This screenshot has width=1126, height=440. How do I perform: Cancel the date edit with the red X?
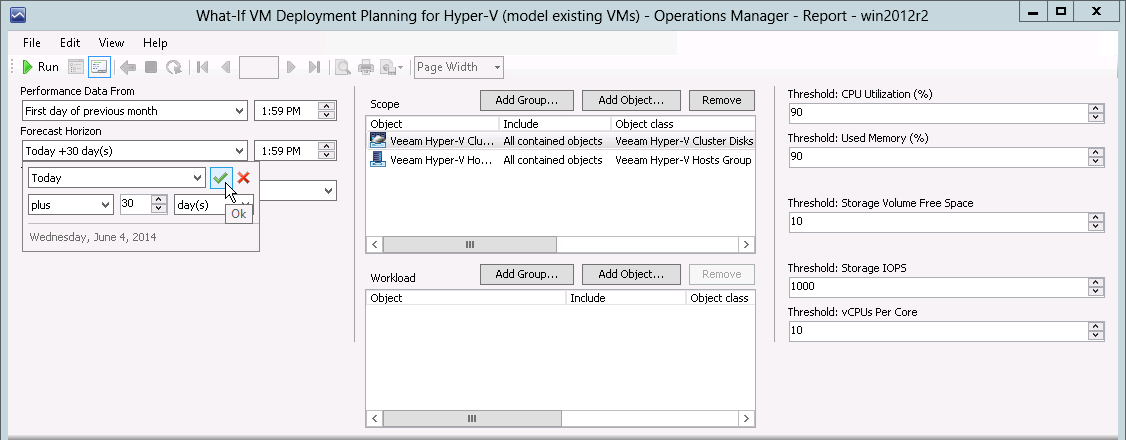243,178
